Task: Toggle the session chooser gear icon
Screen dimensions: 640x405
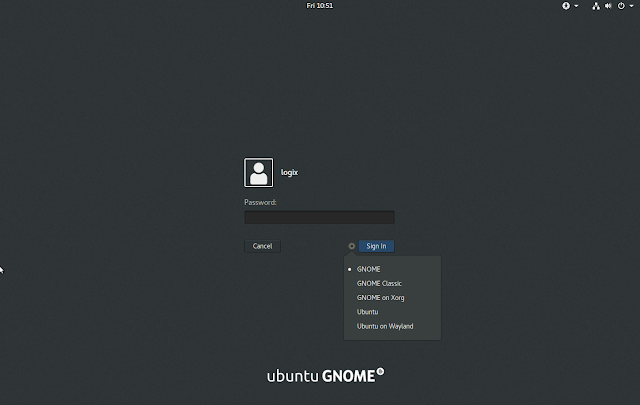Action: coord(351,246)
